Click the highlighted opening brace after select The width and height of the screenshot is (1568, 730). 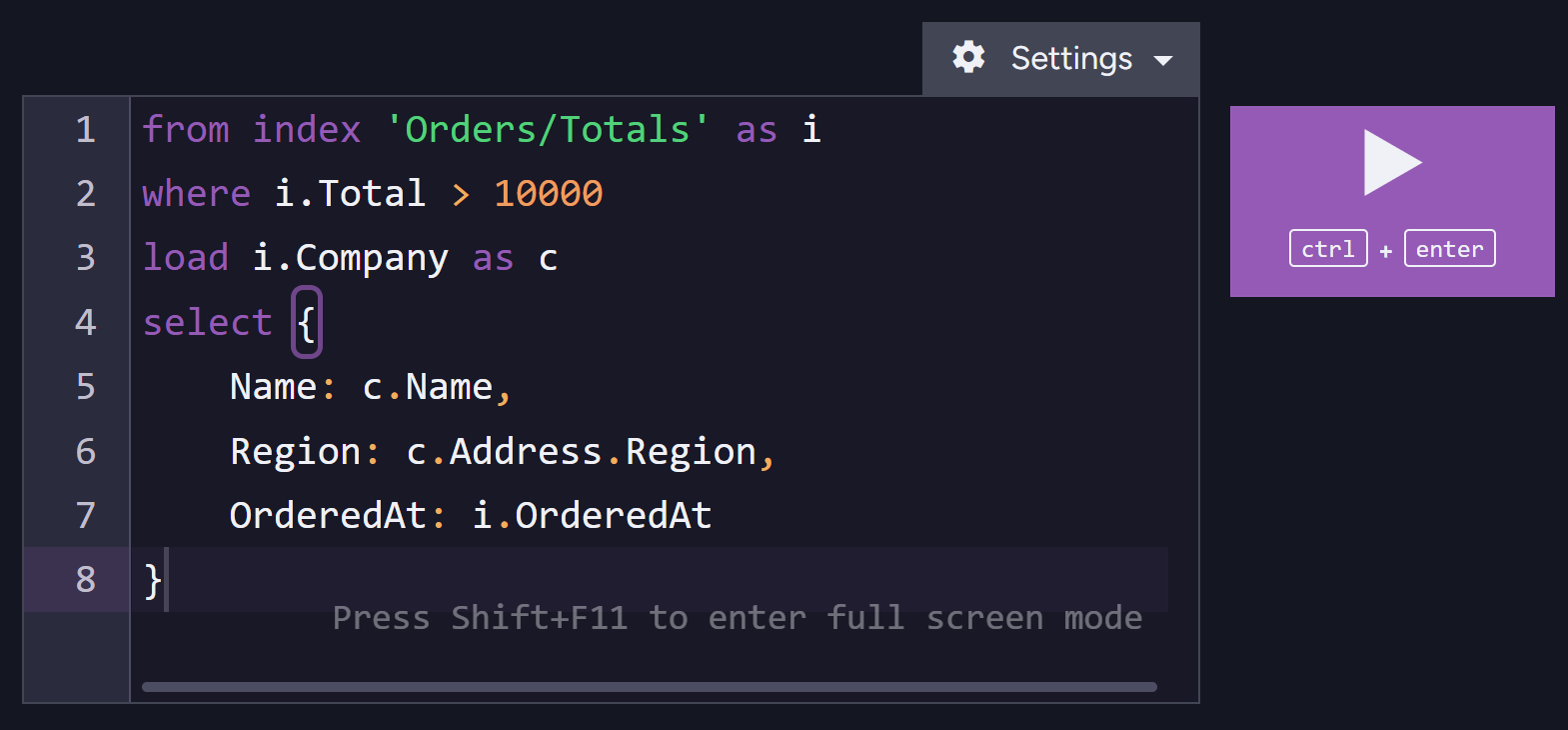click(x=307, y=322)
